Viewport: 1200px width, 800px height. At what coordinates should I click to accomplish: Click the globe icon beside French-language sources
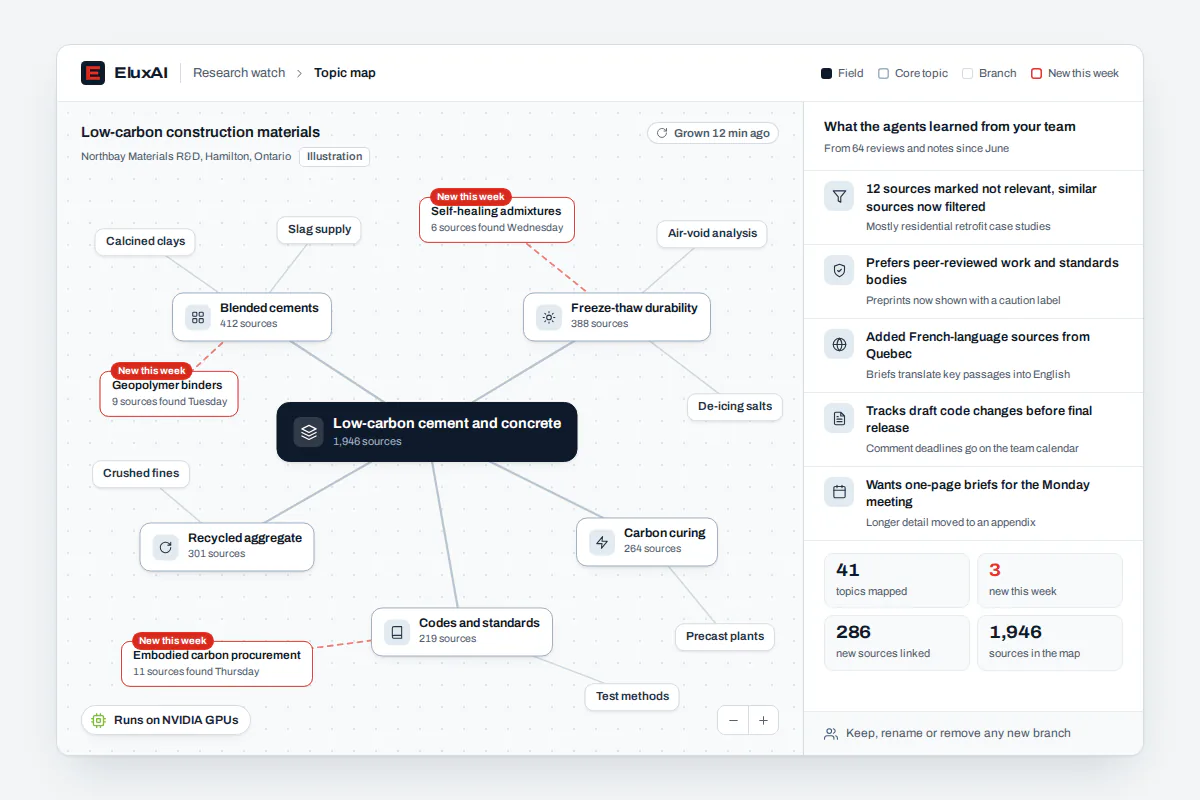pos(839,344)
